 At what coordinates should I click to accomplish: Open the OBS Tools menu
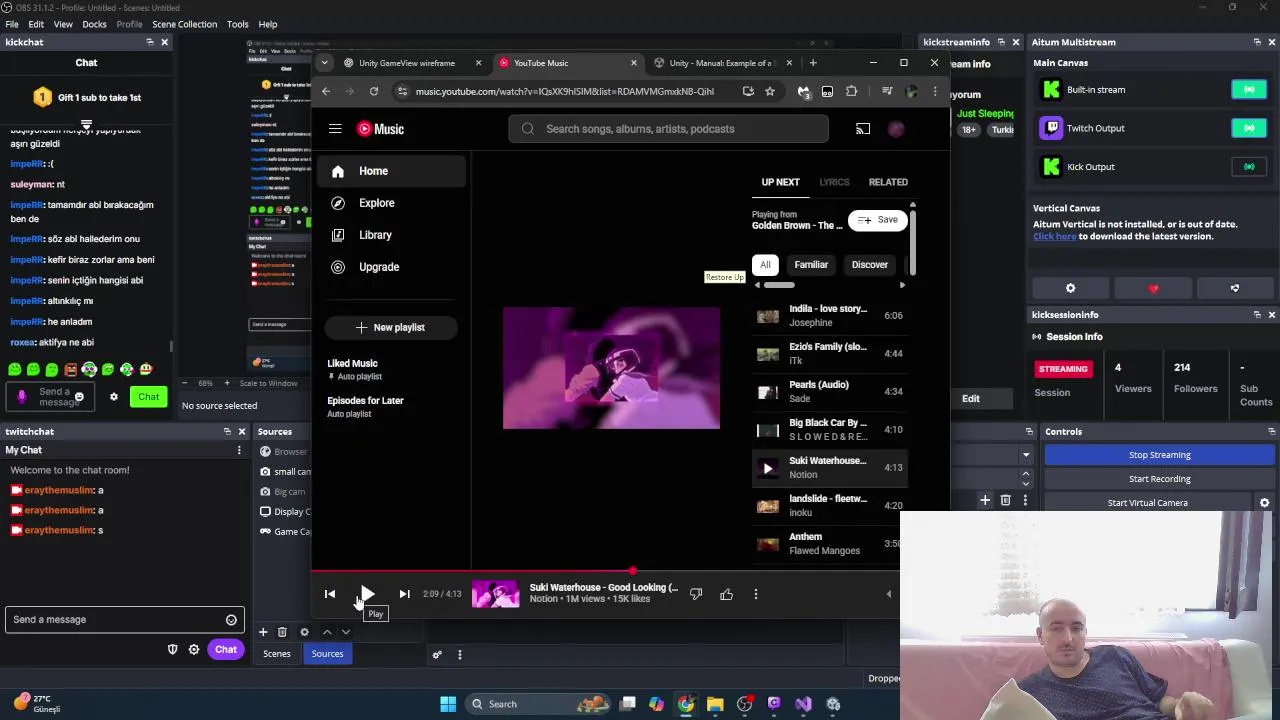coord(238,24)
